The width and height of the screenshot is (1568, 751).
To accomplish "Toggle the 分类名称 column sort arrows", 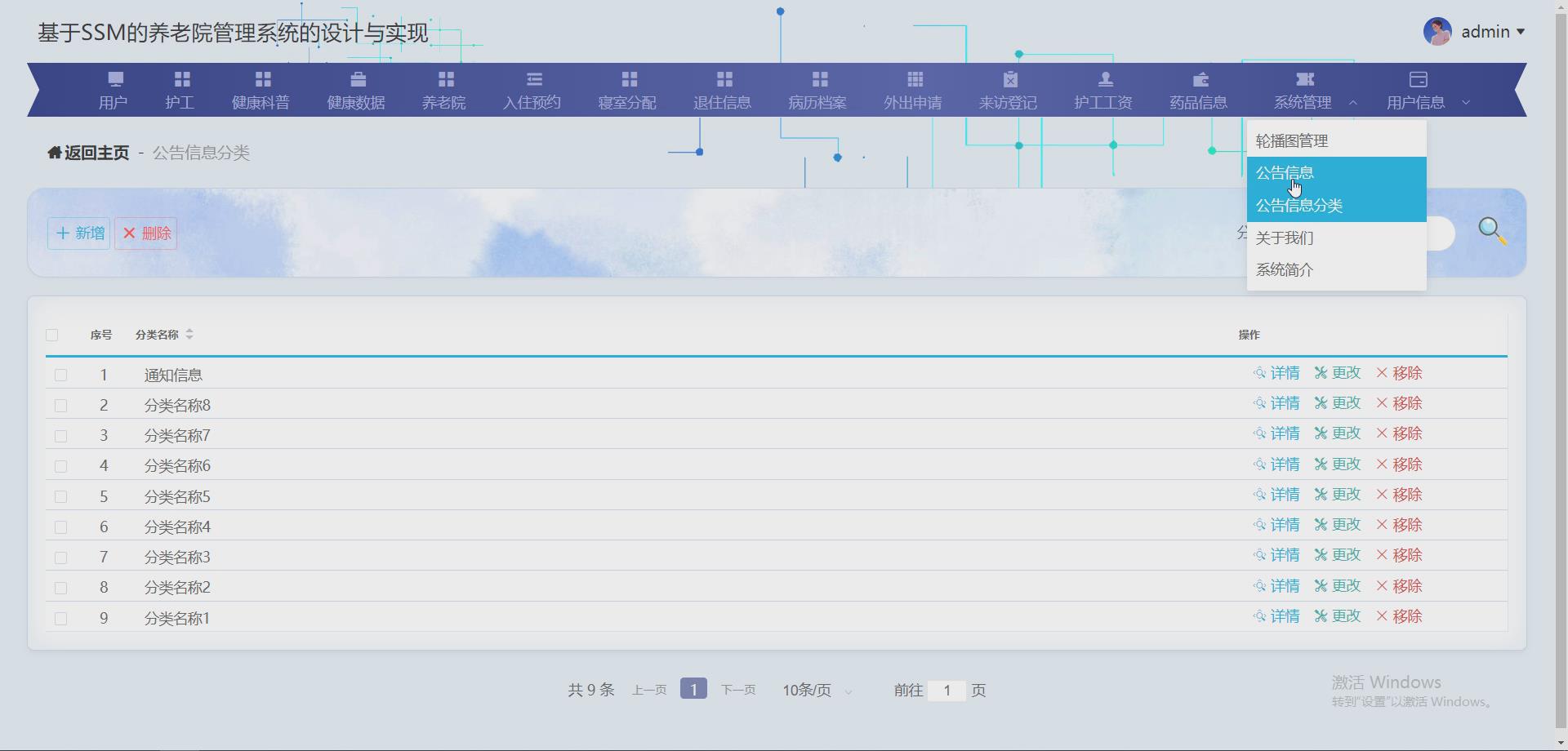I will [x=189, y=334].
